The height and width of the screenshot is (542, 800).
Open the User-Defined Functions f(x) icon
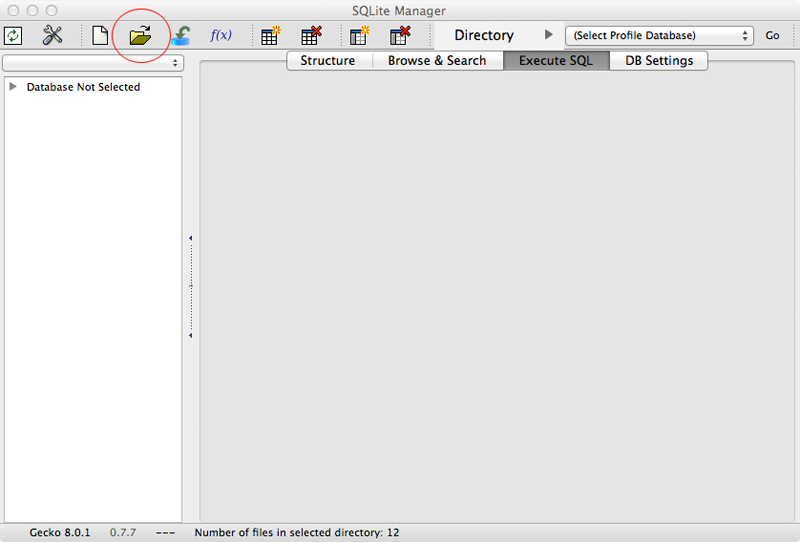220,35
